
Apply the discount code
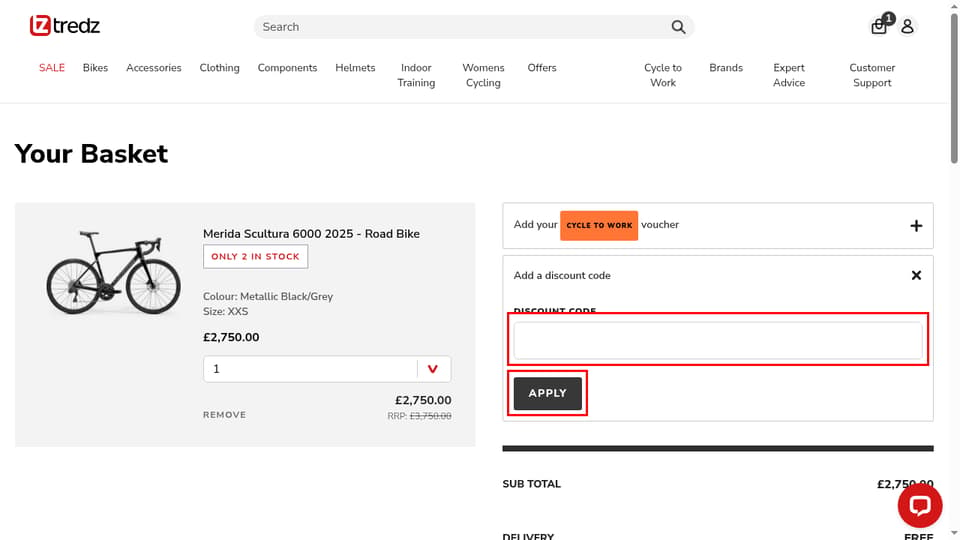click(x=547, y=393)
